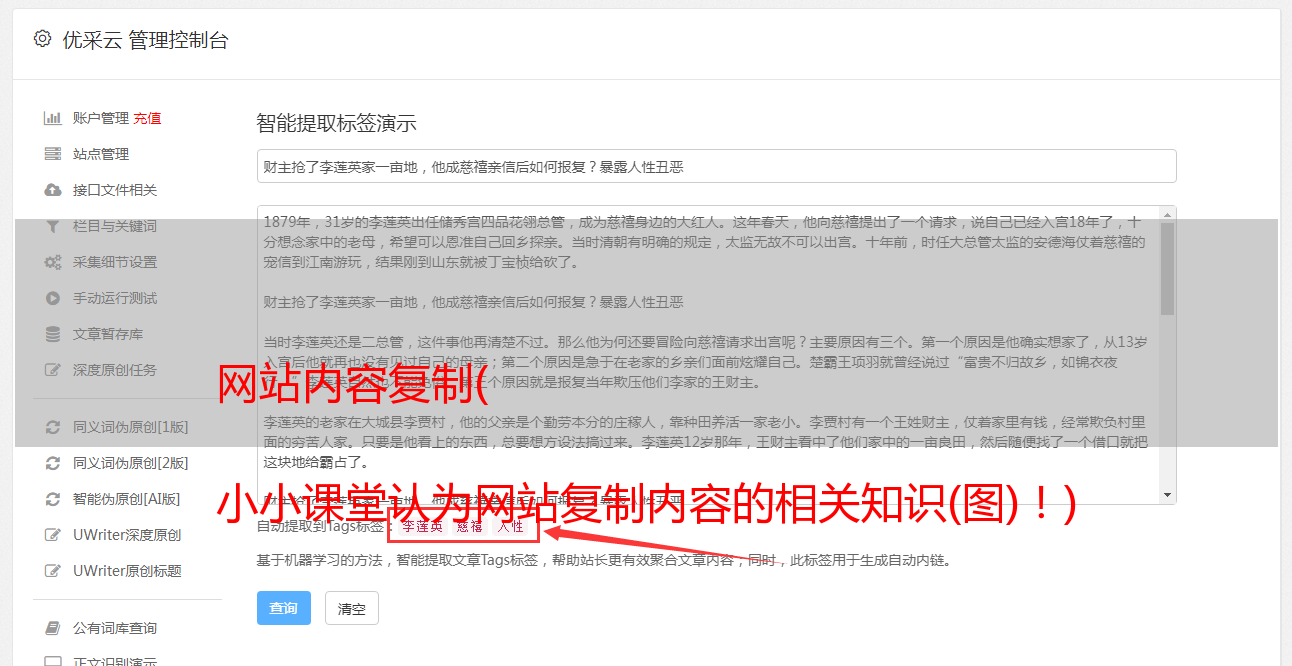Click the server icon for 站点管理
The height and width of the screenshot is (666, 1292).
(52, 154)
